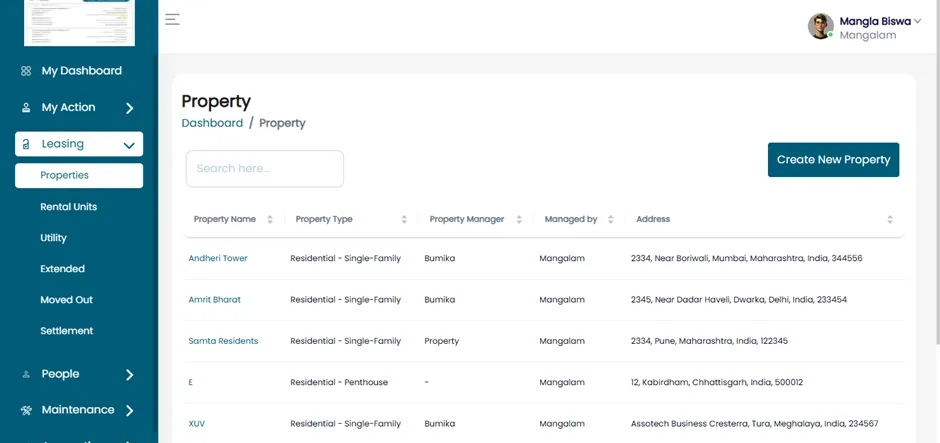
Task: Click the Leasing lock icon
Action: click(26, 144)
